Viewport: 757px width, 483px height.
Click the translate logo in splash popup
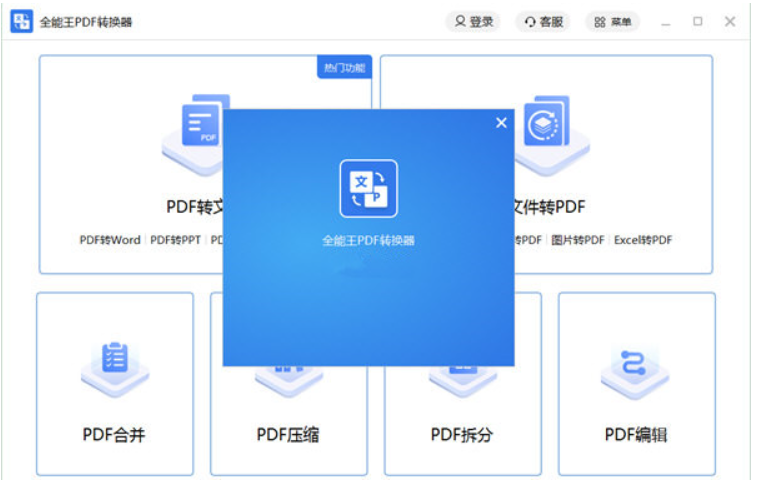(368, 189)
